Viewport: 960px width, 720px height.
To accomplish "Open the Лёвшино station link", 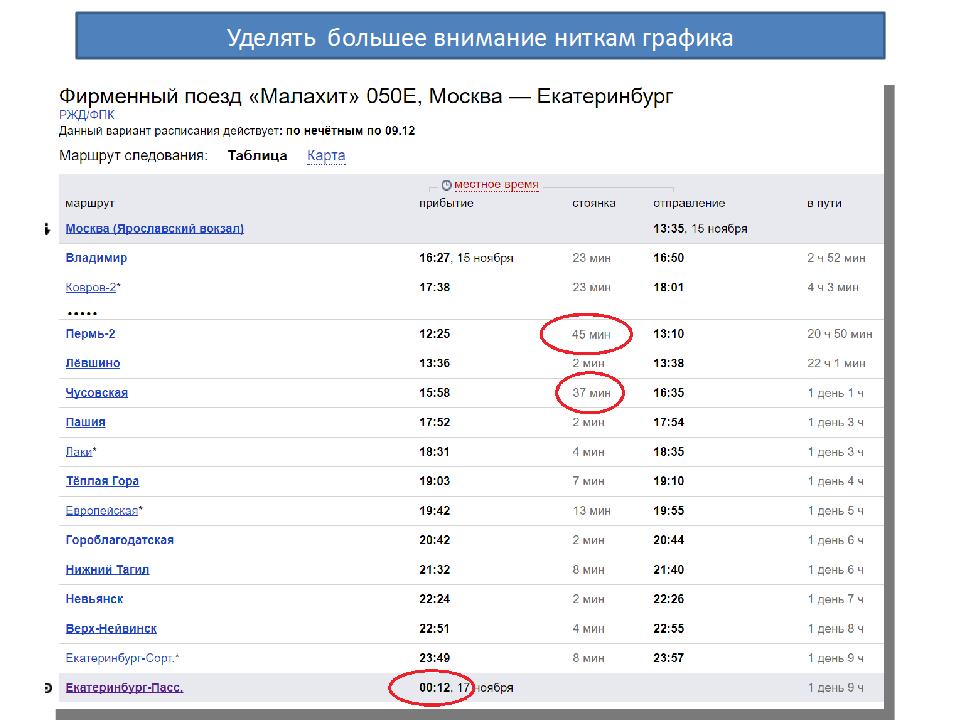I will tap(92, 363).
